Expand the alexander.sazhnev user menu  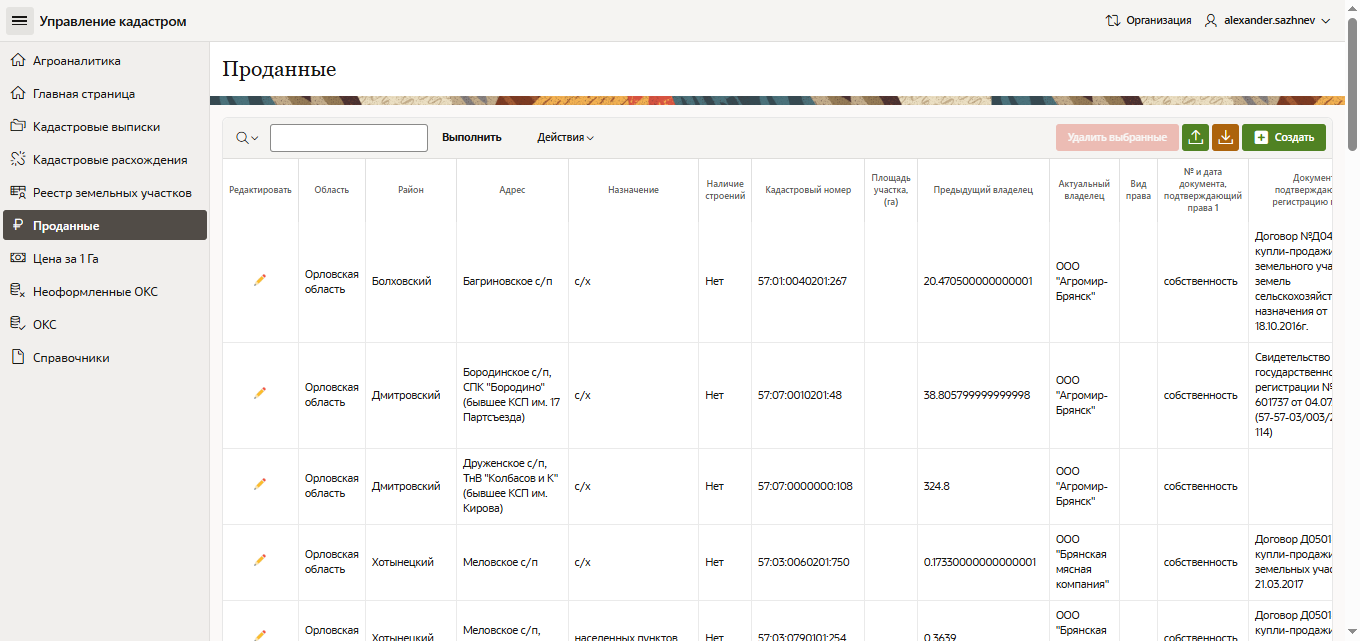(1267, 20)
